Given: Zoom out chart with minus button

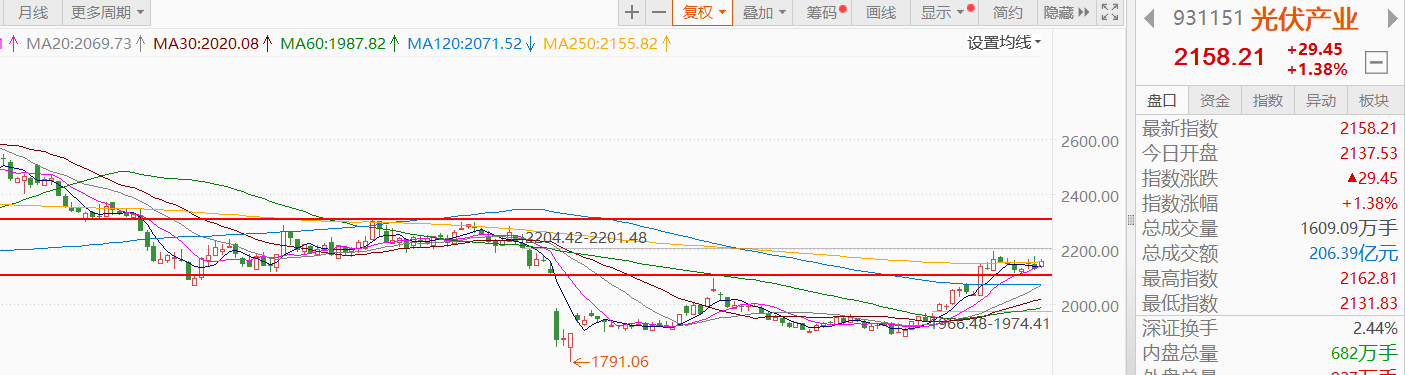Looking at the screenshot, I should pyautogui.click(x=658, y=13).
